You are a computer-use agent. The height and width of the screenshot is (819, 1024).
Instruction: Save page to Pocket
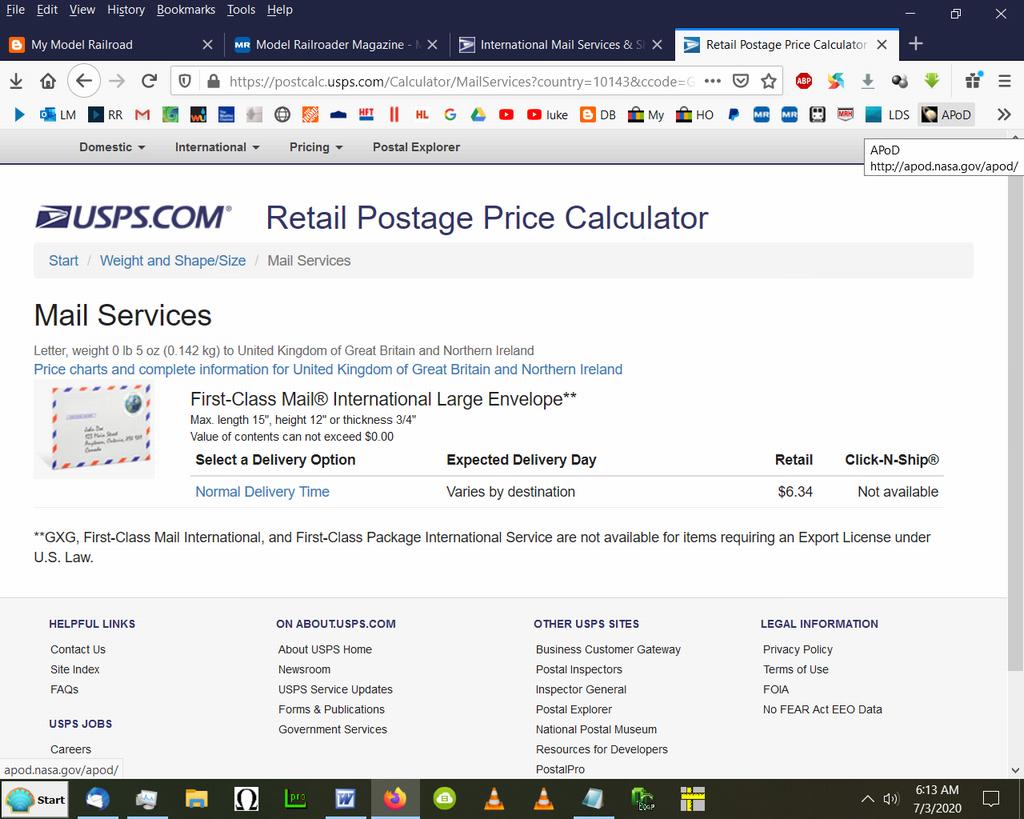click(x=741, y=81)
